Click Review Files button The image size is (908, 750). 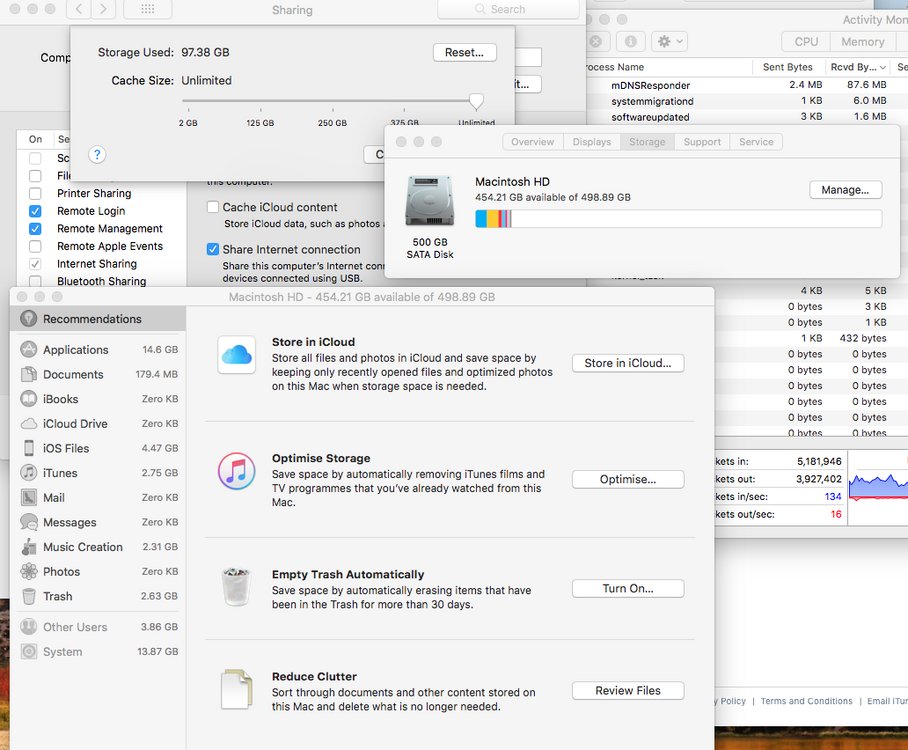(628, 690)
